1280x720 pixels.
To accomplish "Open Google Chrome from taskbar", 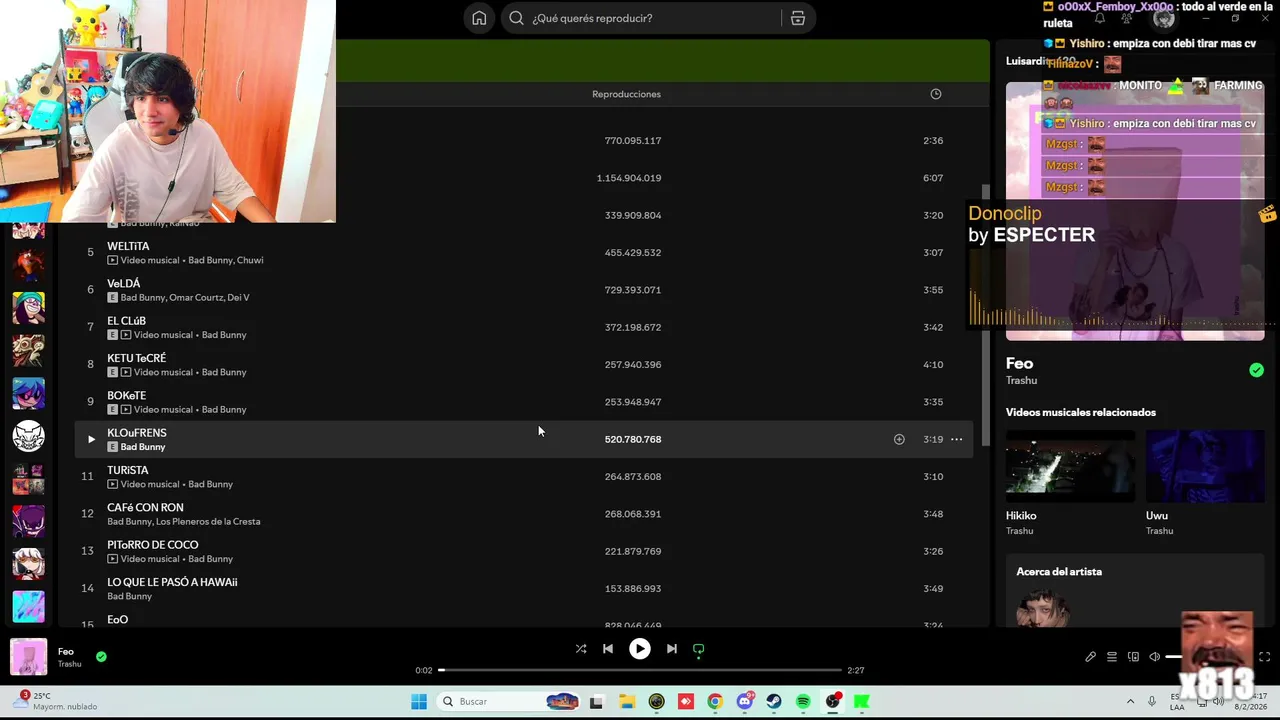I will (x=714, y=702).
